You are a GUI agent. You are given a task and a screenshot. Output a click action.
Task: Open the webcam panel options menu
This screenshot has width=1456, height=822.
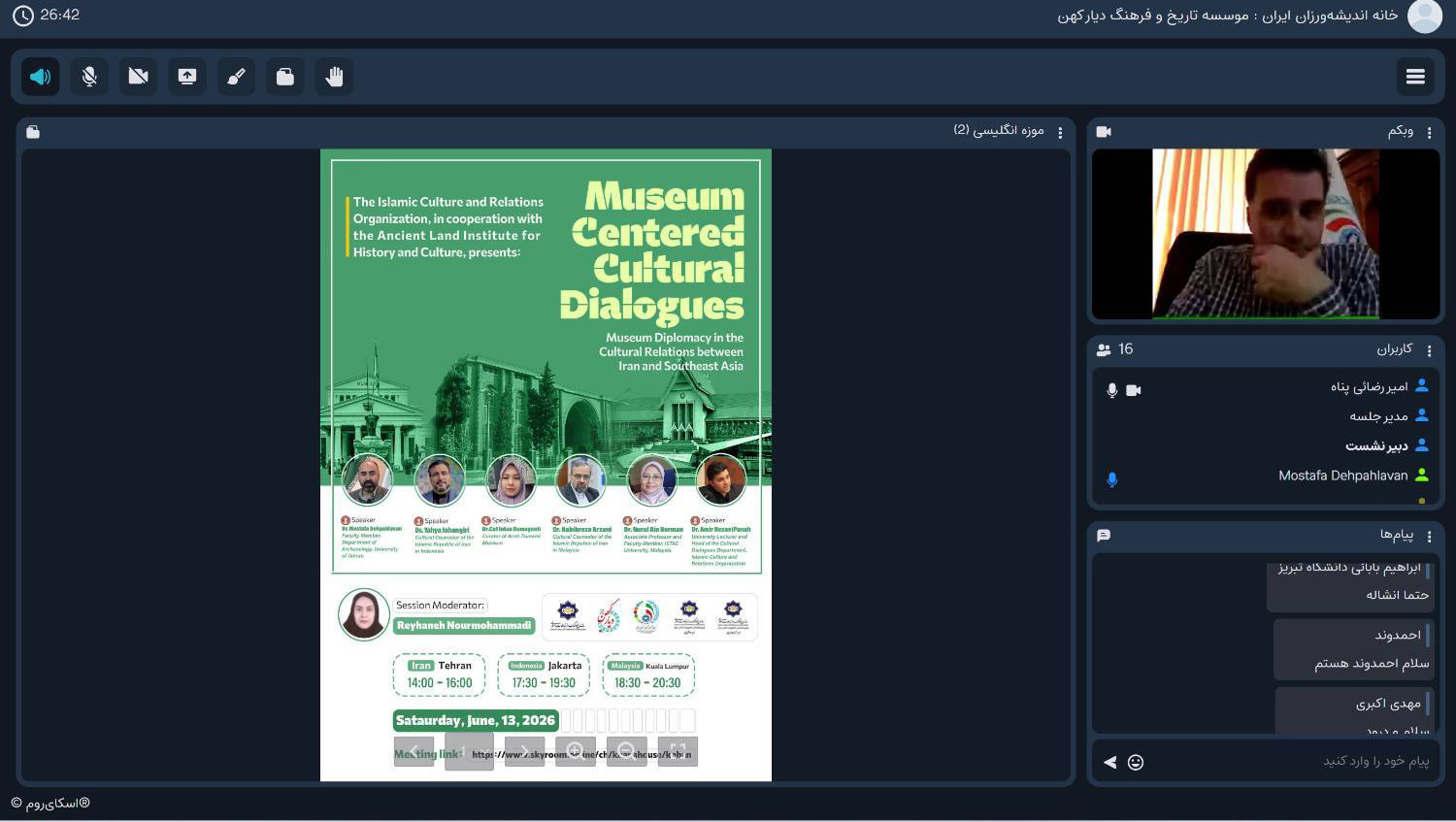tap(1429, 132)
